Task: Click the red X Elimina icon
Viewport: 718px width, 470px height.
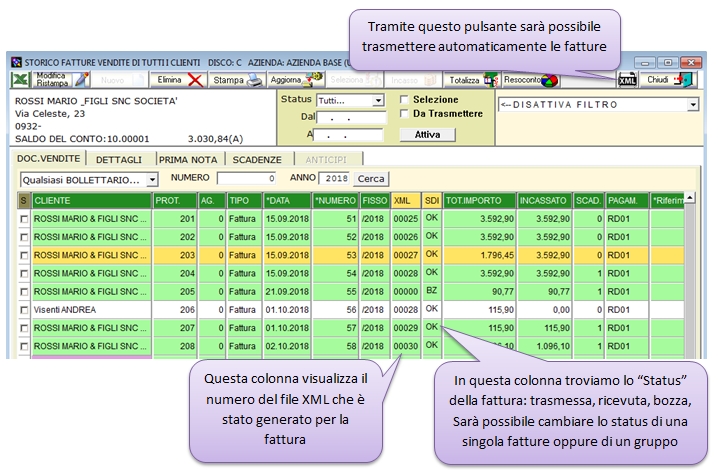Action: [196, 80]
